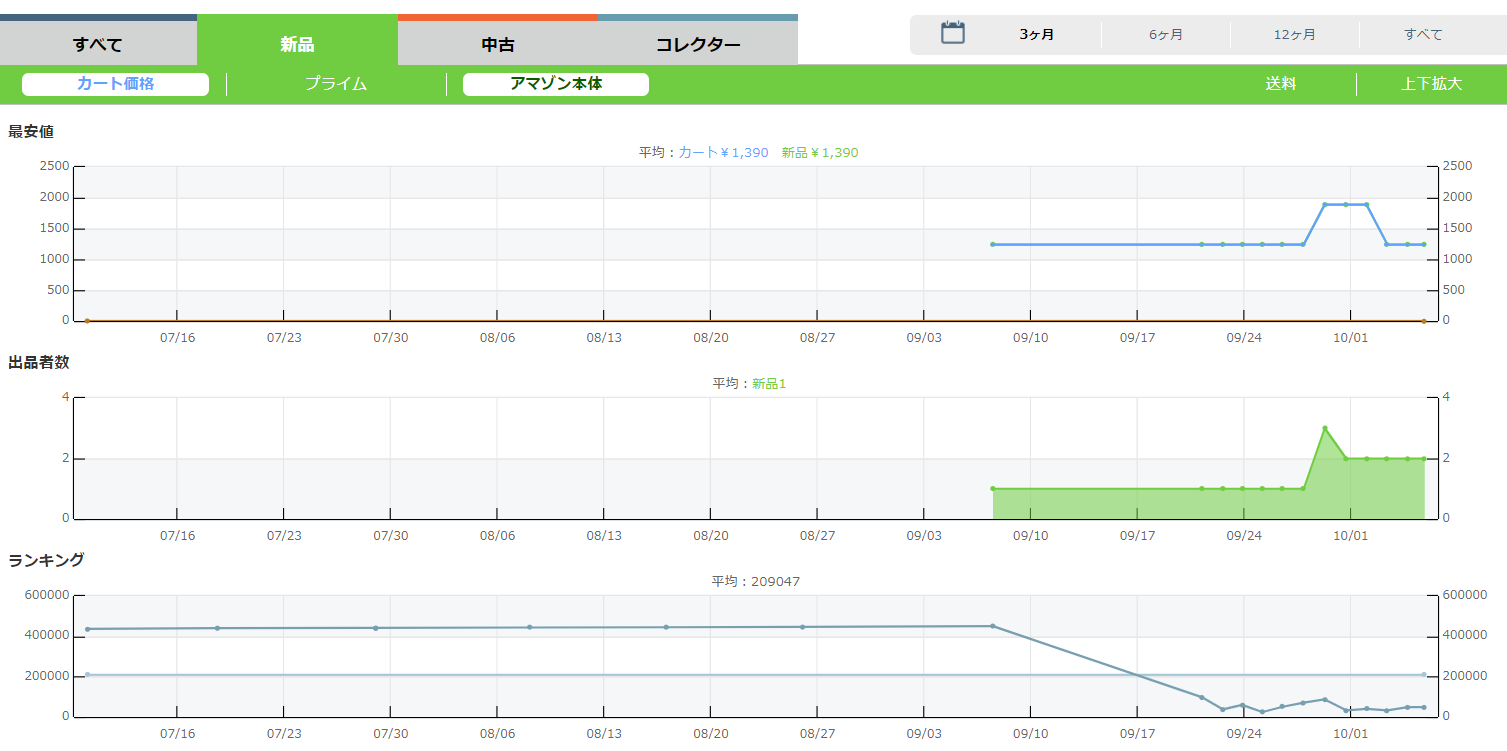Select the 12ヶ月 time range
This screenshot has height=751, width=1507.
[x=1294, y=35]
